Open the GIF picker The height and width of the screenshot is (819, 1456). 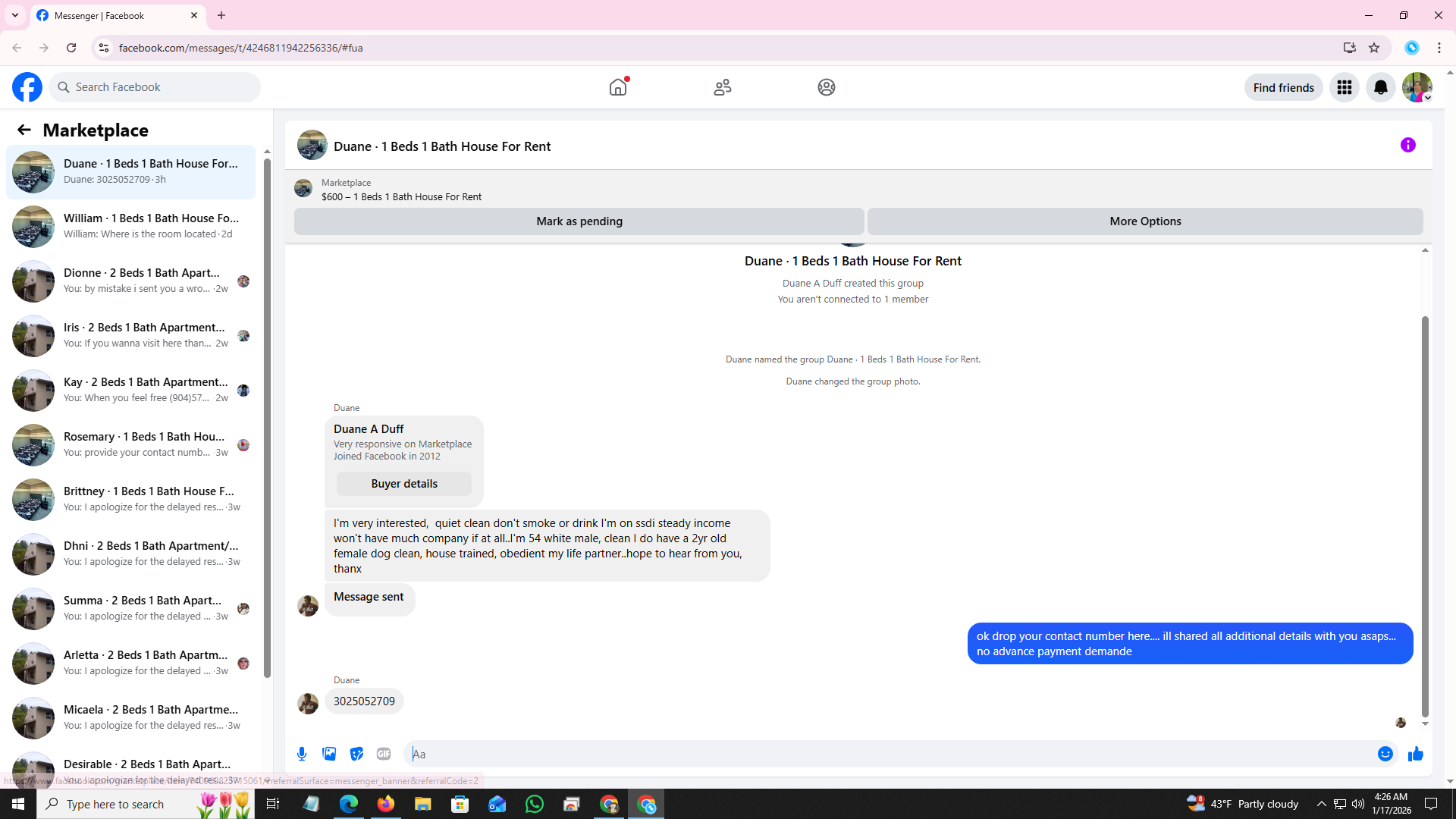[384, 754]
